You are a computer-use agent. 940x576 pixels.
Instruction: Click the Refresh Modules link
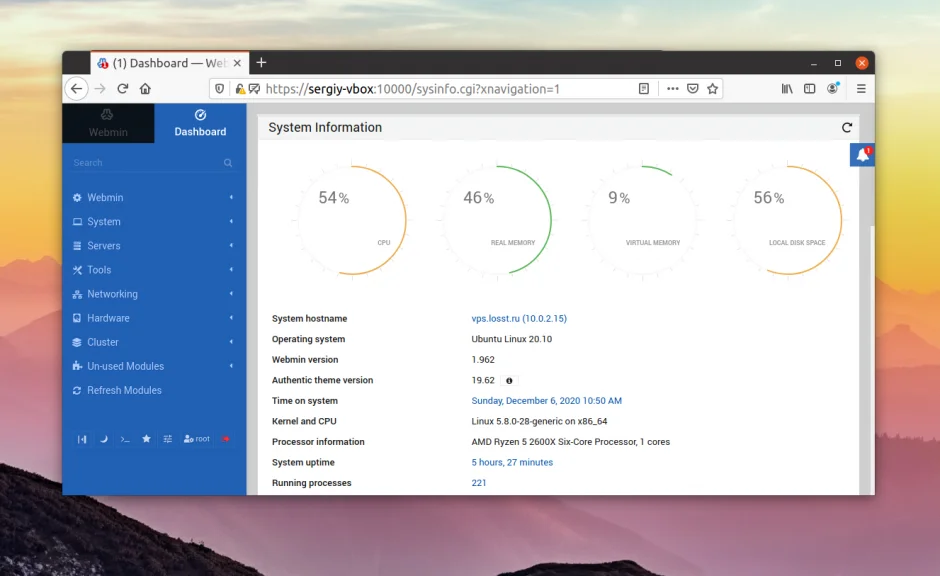coord(124,390)
